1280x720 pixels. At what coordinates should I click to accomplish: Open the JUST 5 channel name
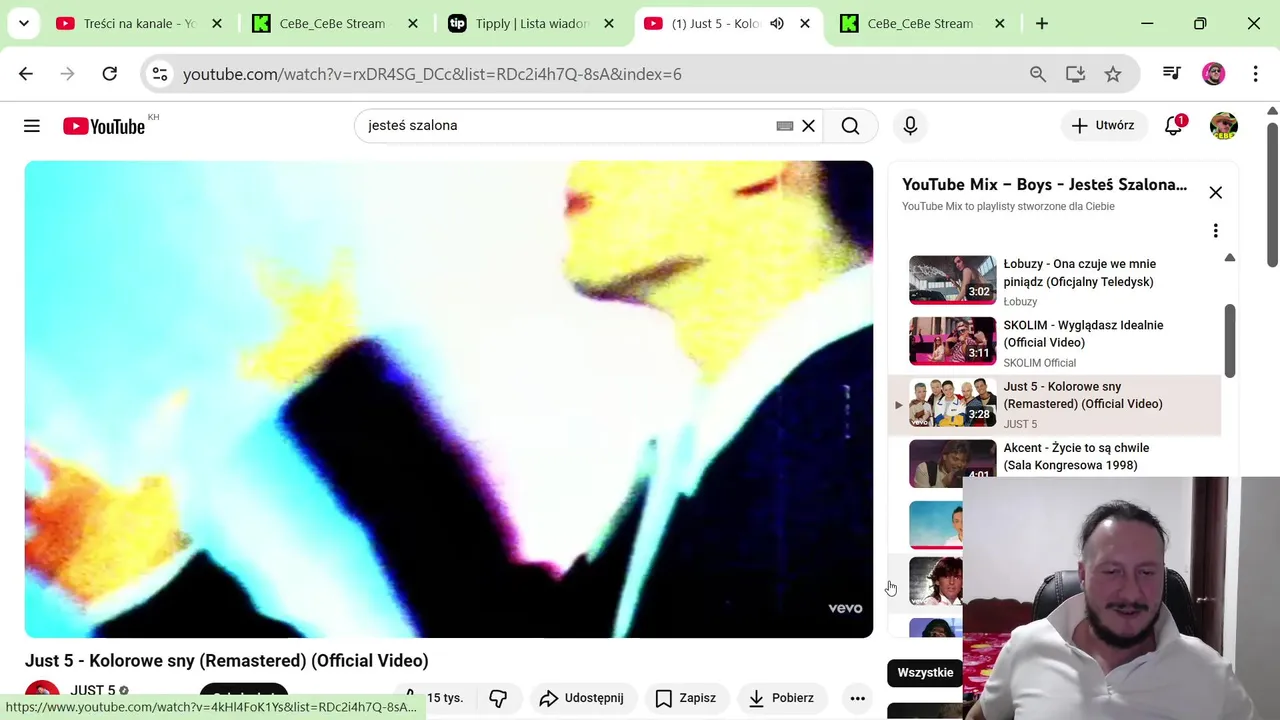coord(92,691)
